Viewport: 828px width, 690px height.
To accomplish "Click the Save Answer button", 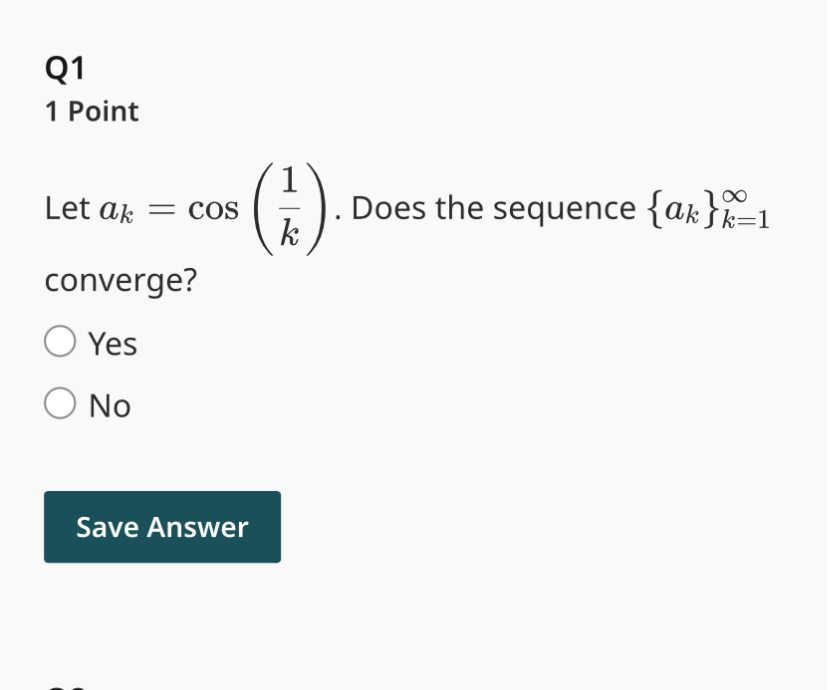I will coord(162,527).
